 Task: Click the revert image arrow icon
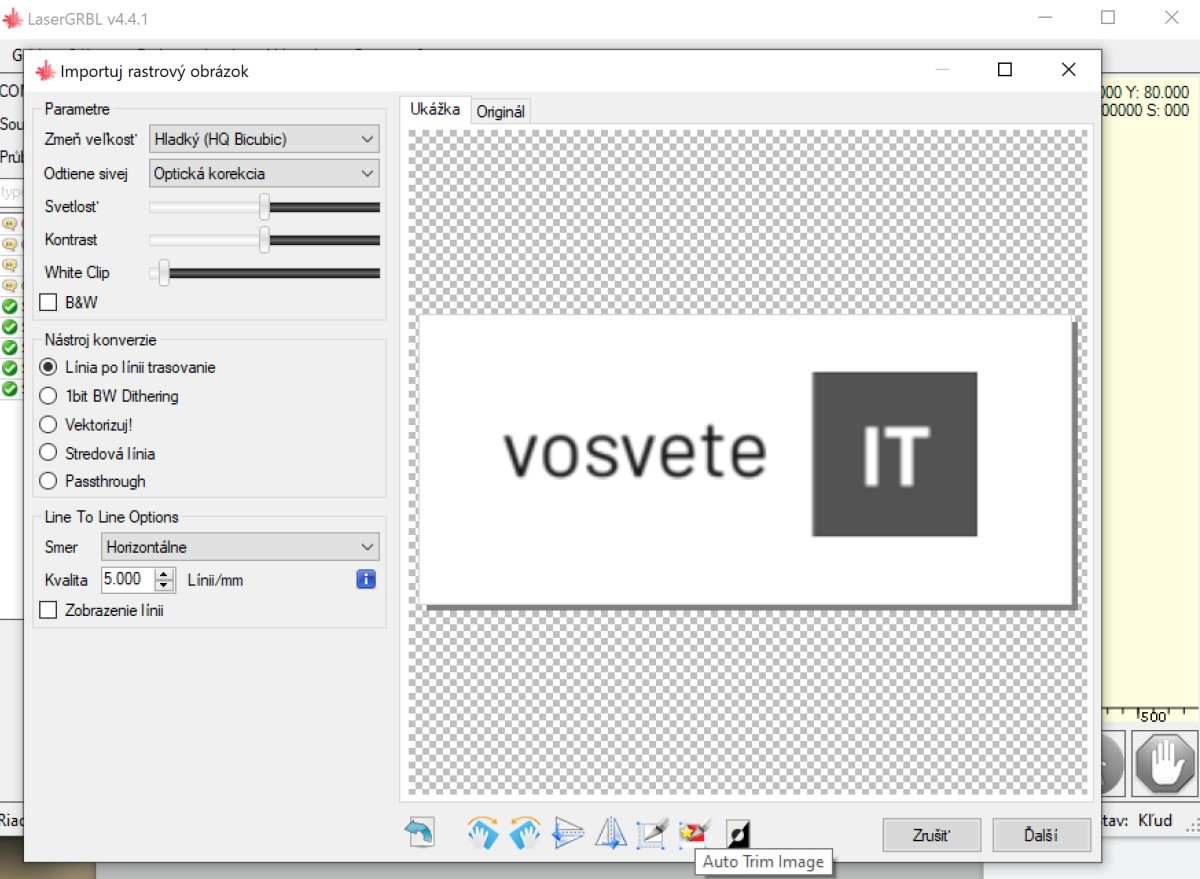(420, 833)
